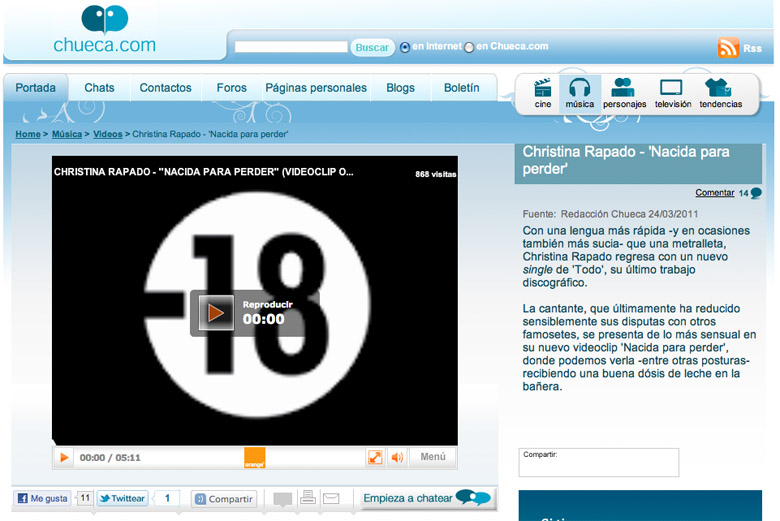Click the play button in the player control bar
This screenshot has width=780, height=521.
click(64, 457)
